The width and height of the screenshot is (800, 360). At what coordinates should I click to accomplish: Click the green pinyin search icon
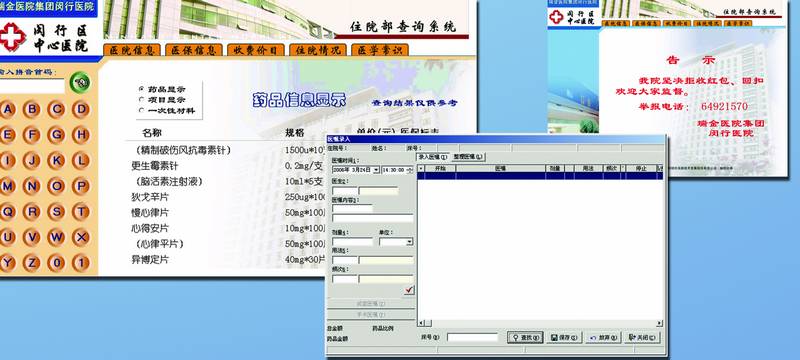80,82
